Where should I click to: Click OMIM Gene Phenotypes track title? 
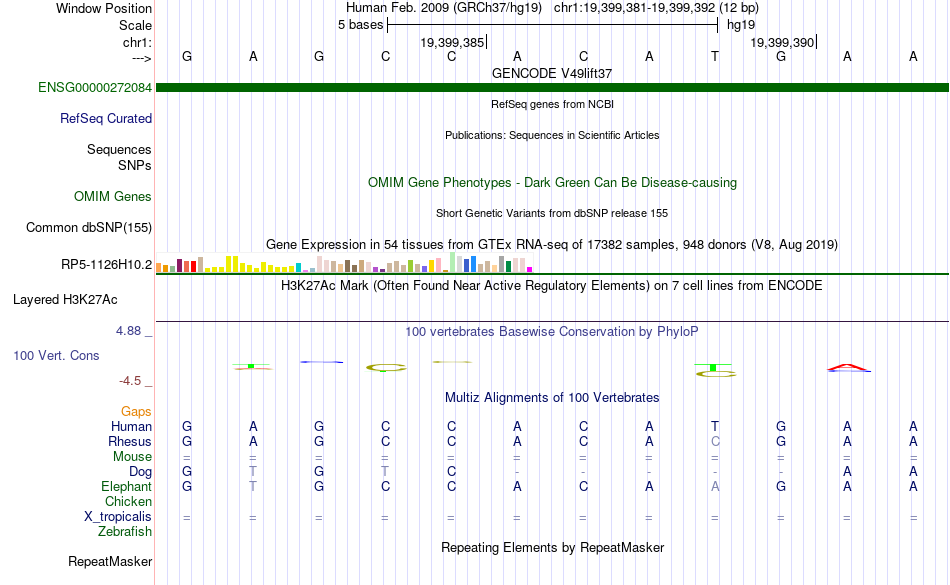click(552, 182)
